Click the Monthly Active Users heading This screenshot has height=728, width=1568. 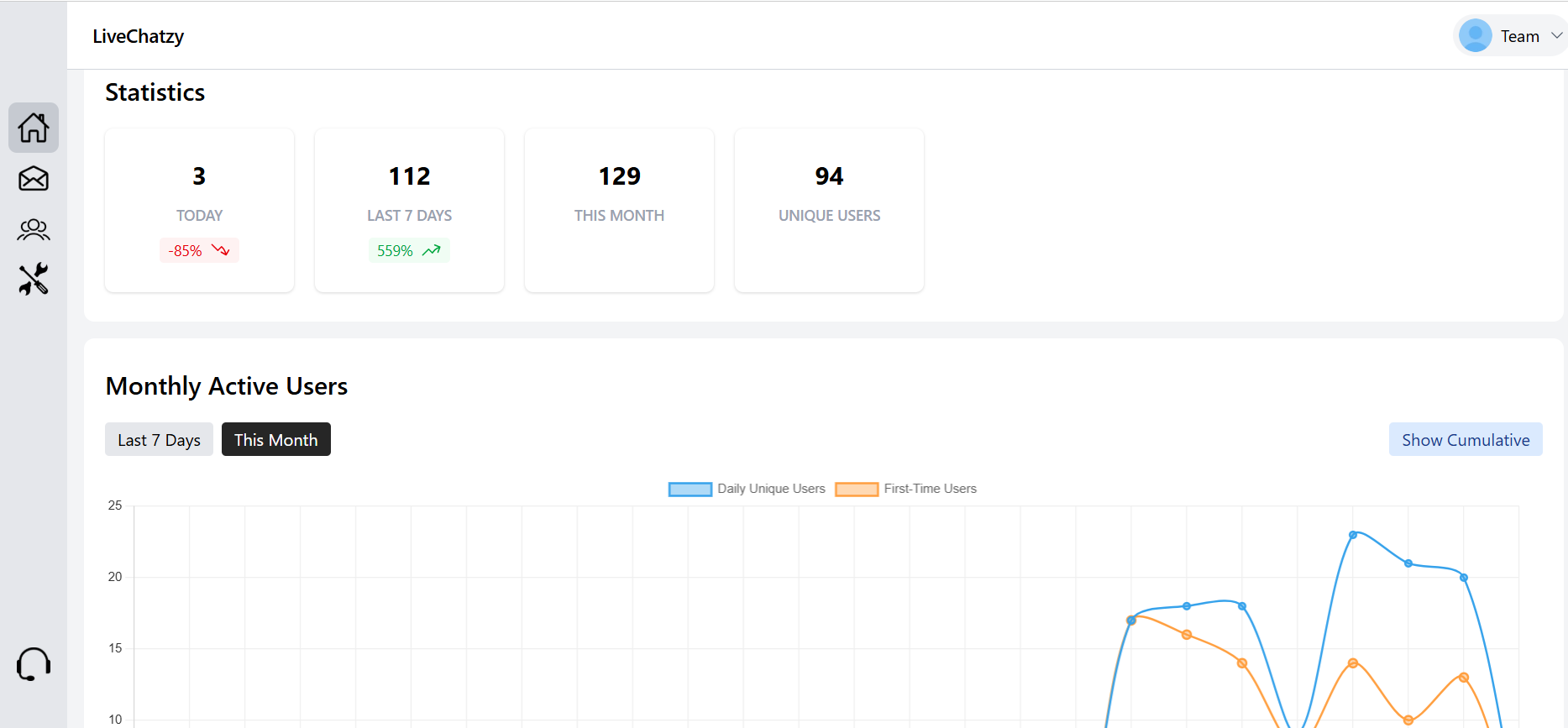coord(227,386)
